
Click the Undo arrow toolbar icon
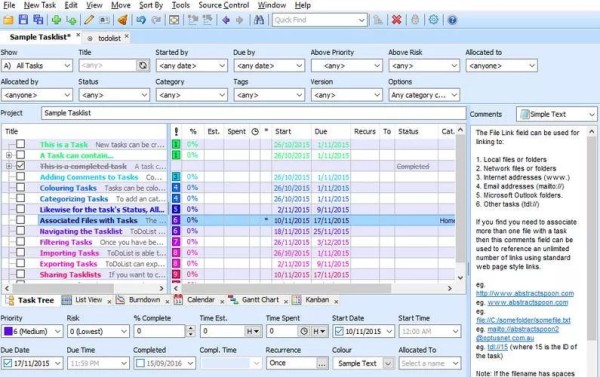[141, 20]
